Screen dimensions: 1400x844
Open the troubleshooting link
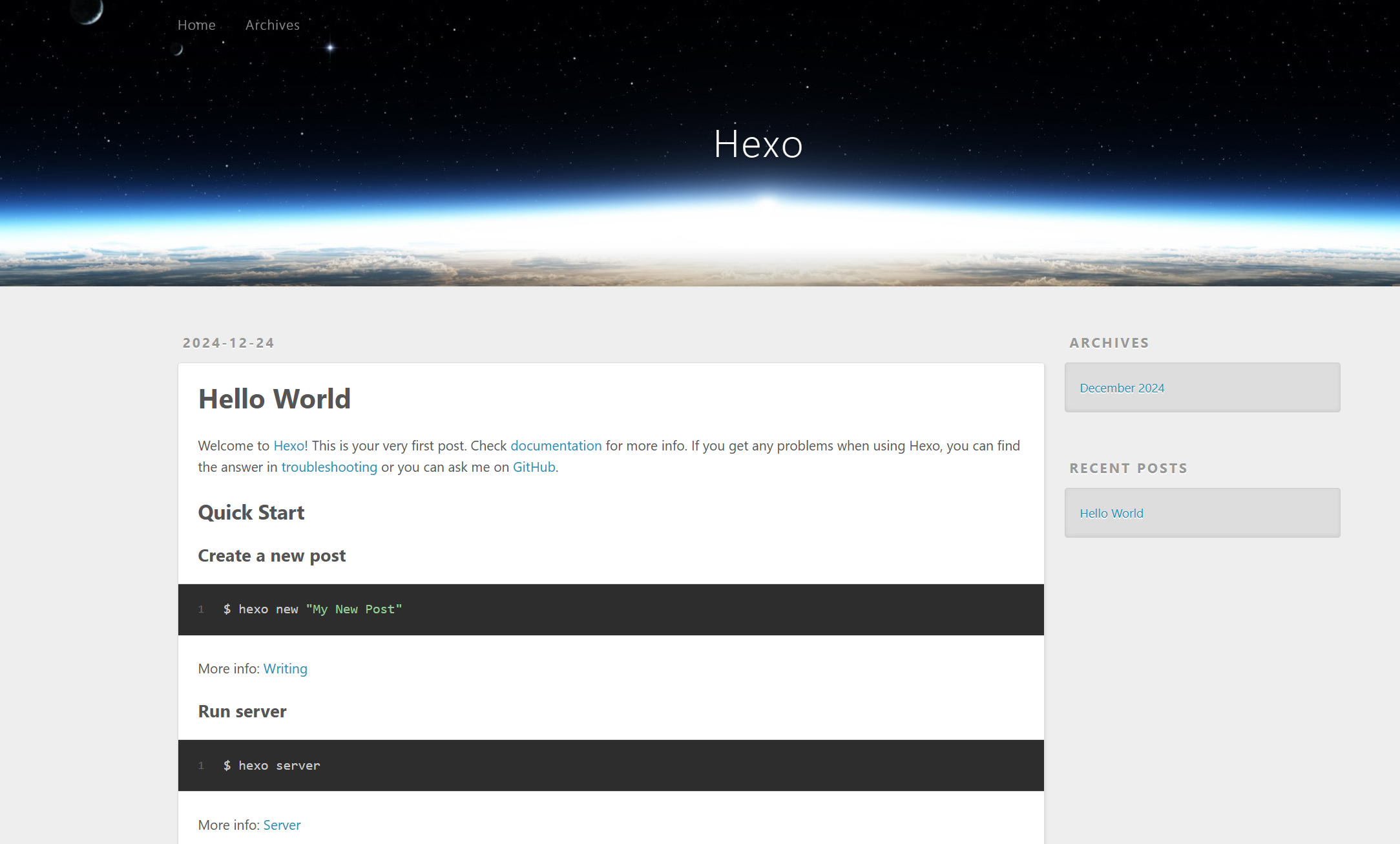point(329,467)
